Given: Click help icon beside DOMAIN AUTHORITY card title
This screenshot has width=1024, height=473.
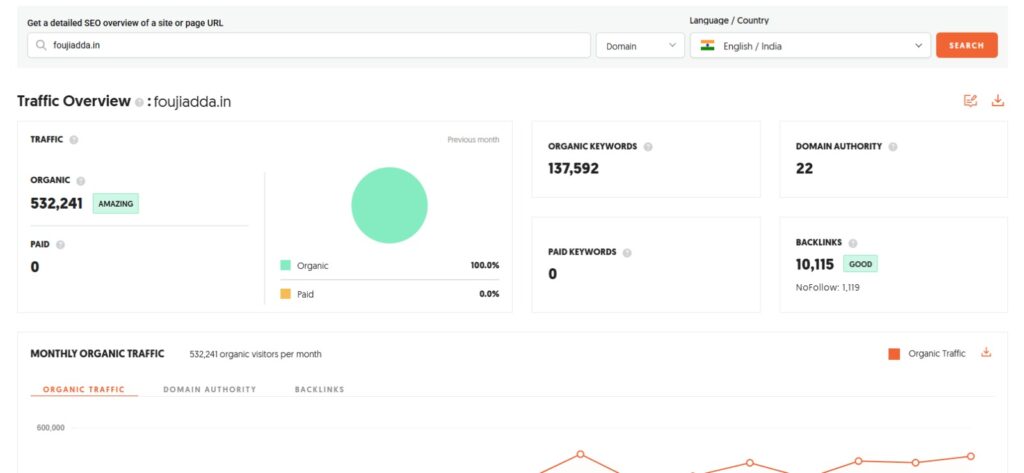Looking at the screenshot, I should pos(893,147).
